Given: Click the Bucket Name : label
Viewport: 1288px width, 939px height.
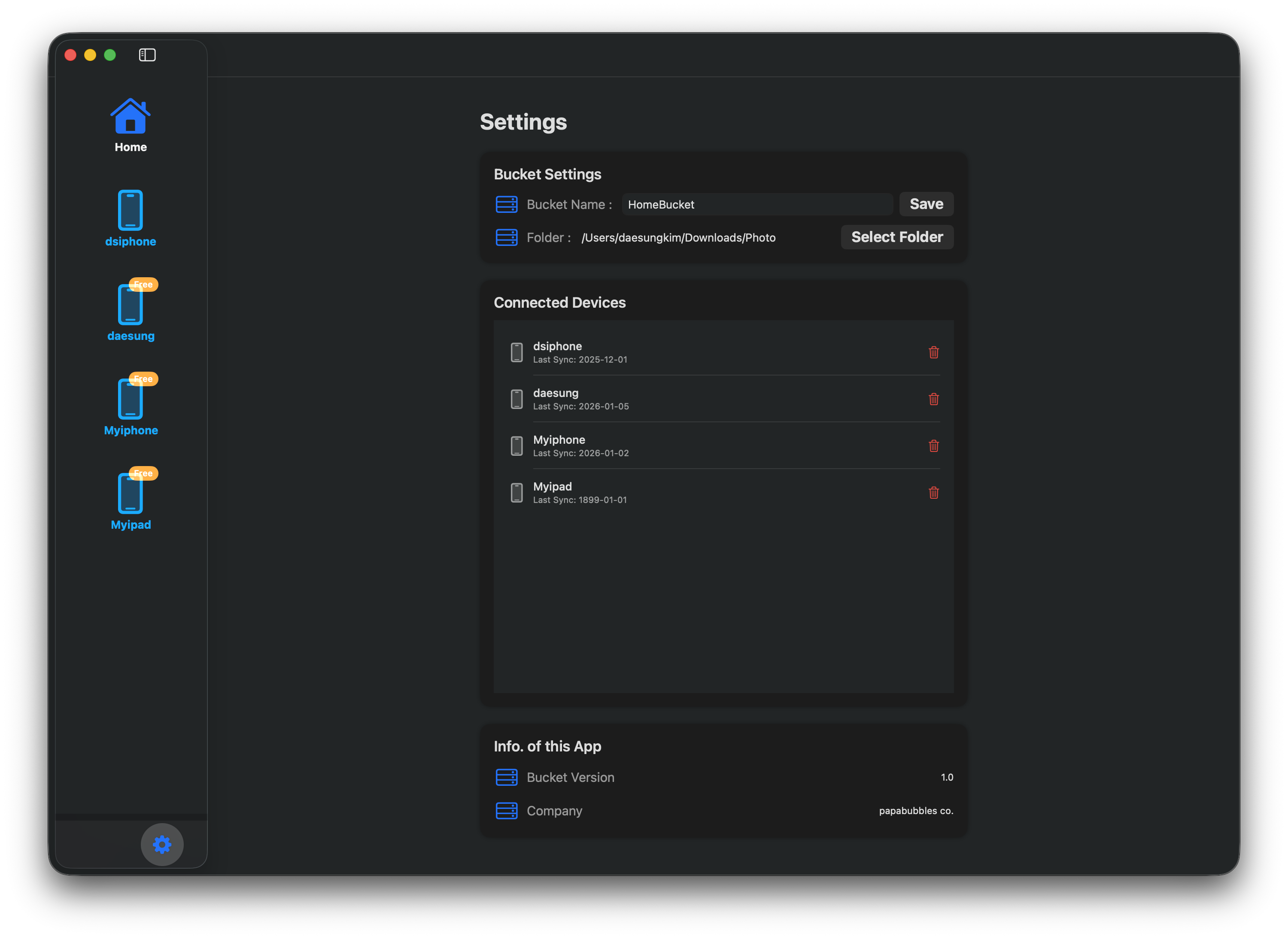Looking at the screenshot, I should click(569, 204).
